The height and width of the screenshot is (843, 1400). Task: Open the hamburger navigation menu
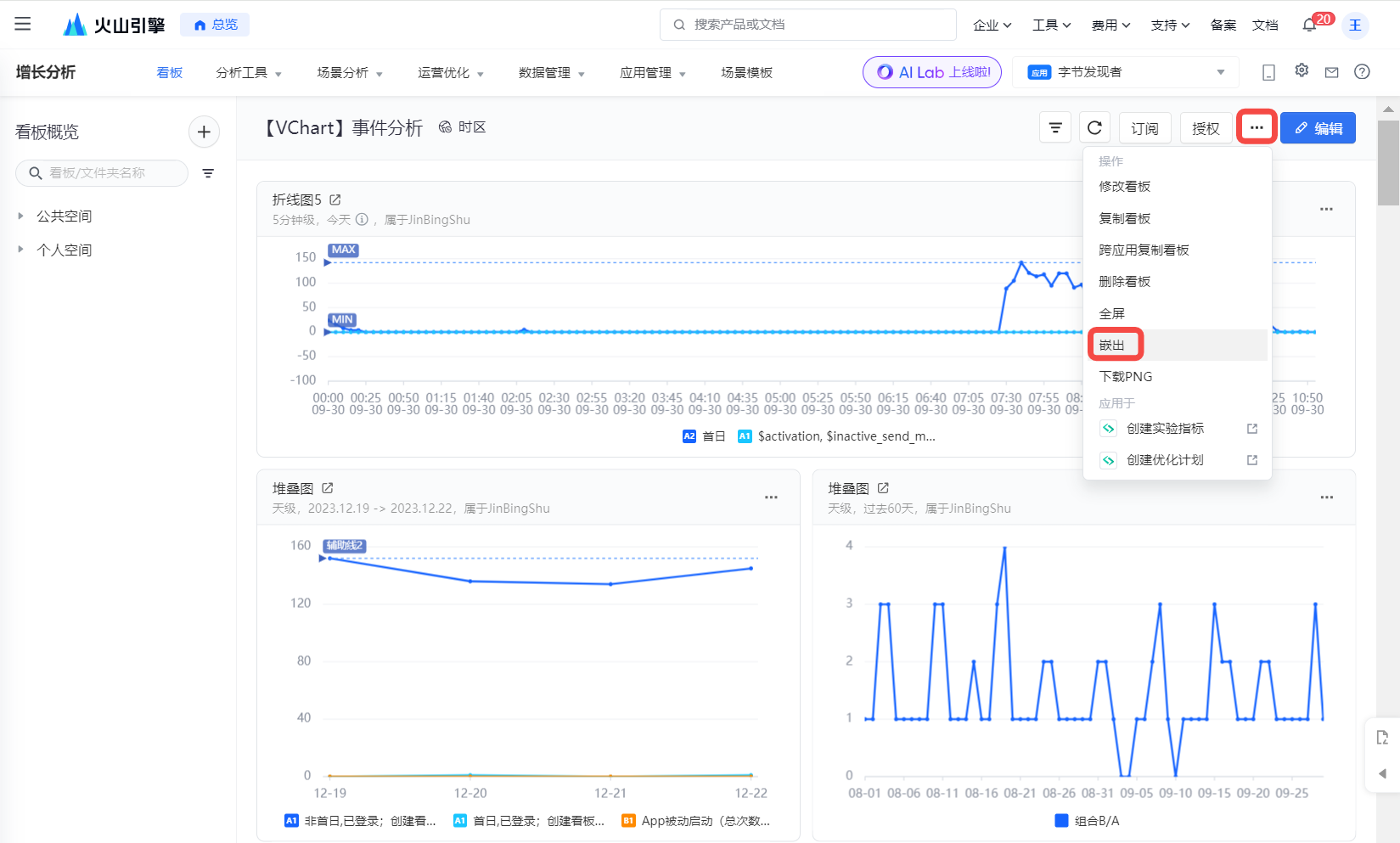23,24
